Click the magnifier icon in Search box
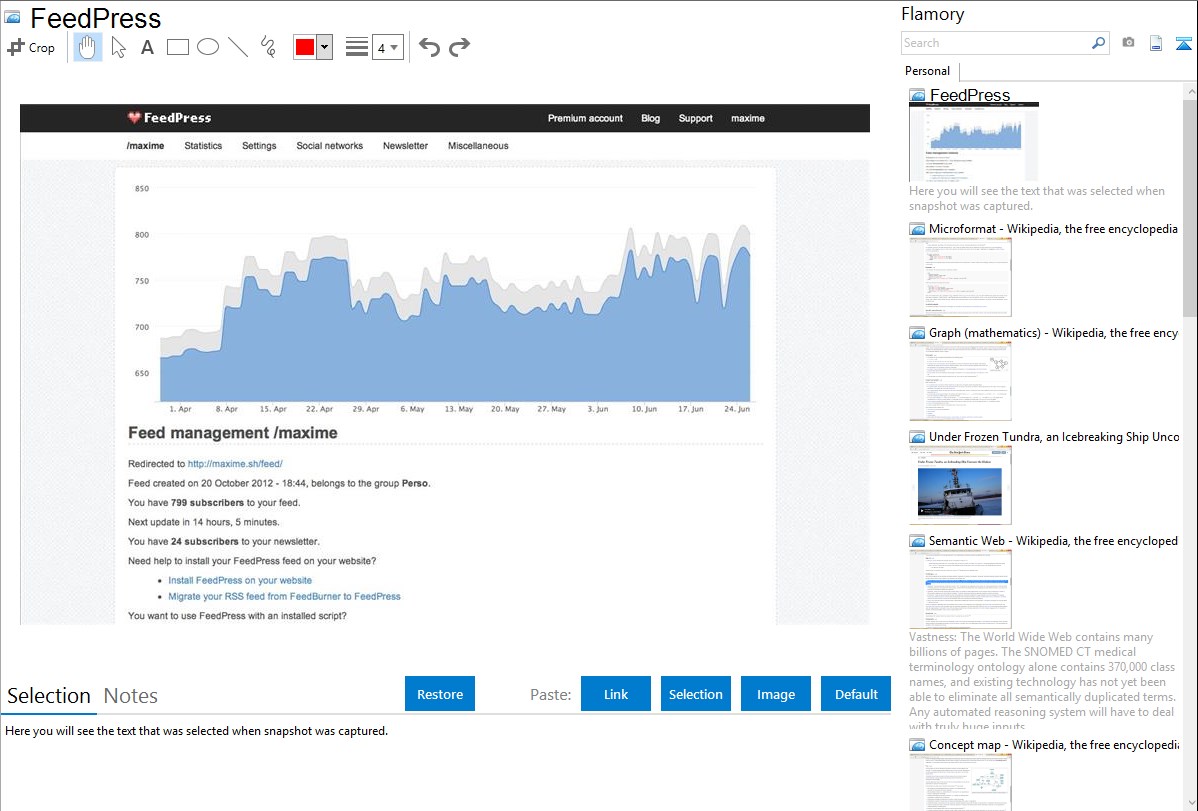Image resolution: width=1198 pixels, height=811 pixels. pyautogui.click(x=1099, y=43)
